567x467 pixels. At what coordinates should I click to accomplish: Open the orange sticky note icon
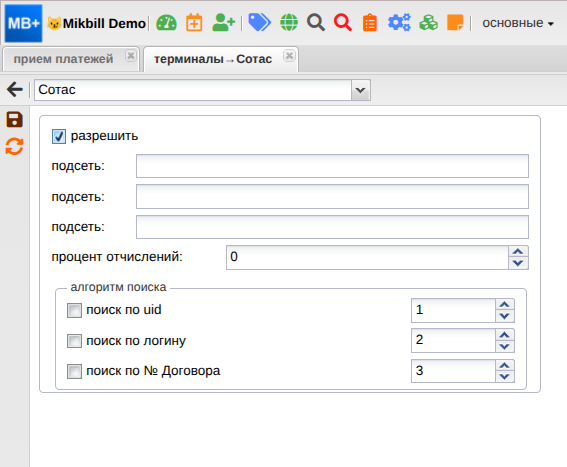[x=455, y=22]
